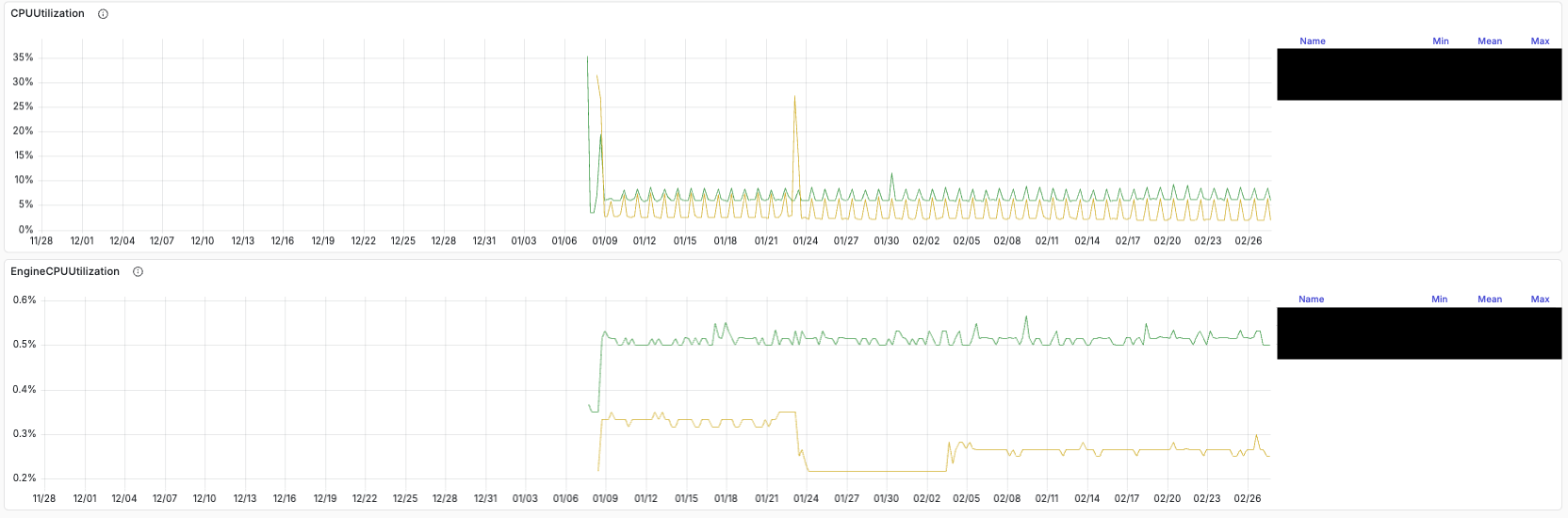Sort CPUUtilization legend by Mean column
Viewport: 1568px width, 518px height.
pyautogui.click(x=1489, y=41)
